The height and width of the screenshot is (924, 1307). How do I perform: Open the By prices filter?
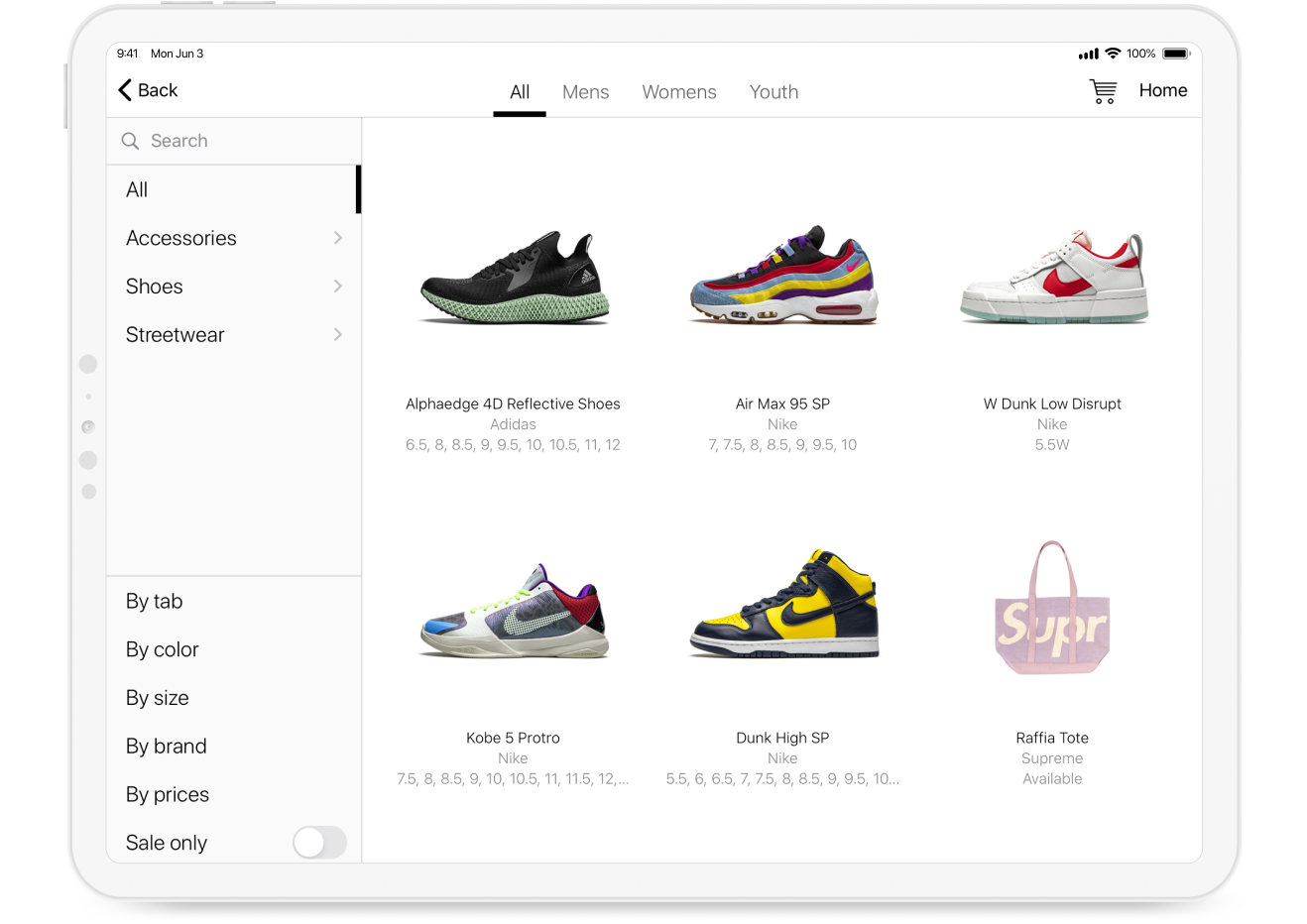[x=167, y=794]
